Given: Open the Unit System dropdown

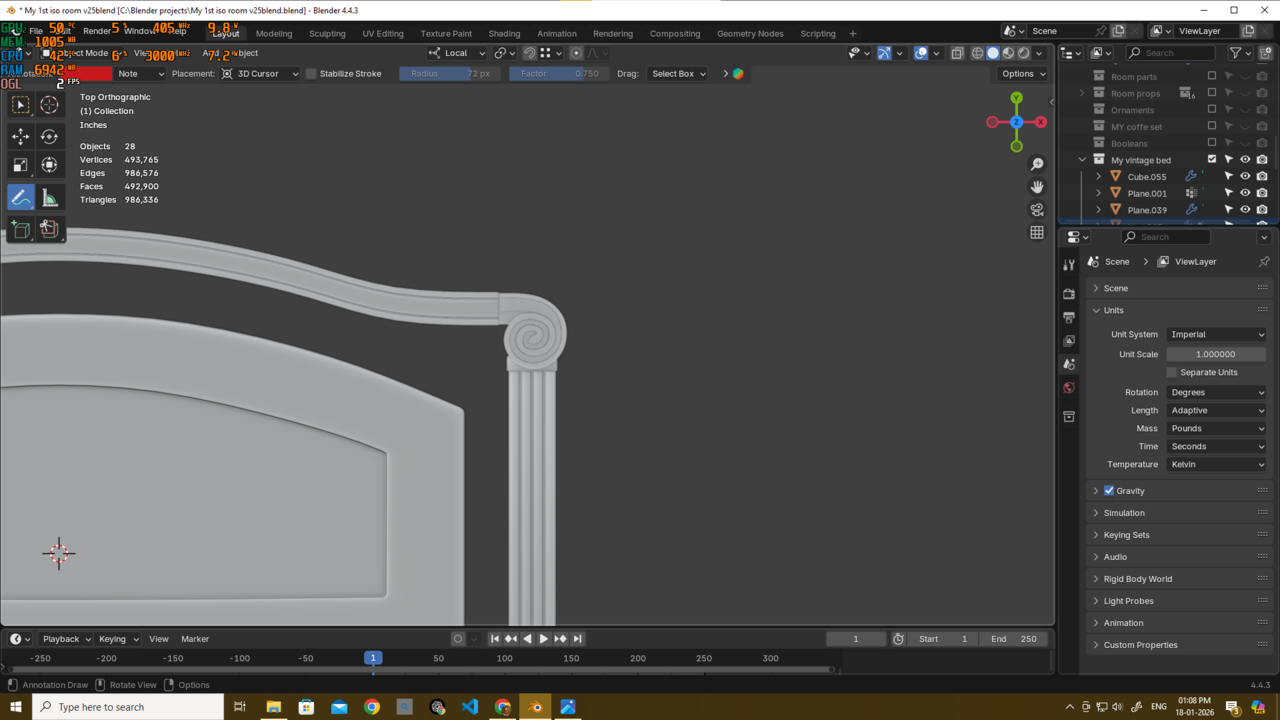Looking at the screenshot, I should pyautogui.click(x=1216, y=334).
